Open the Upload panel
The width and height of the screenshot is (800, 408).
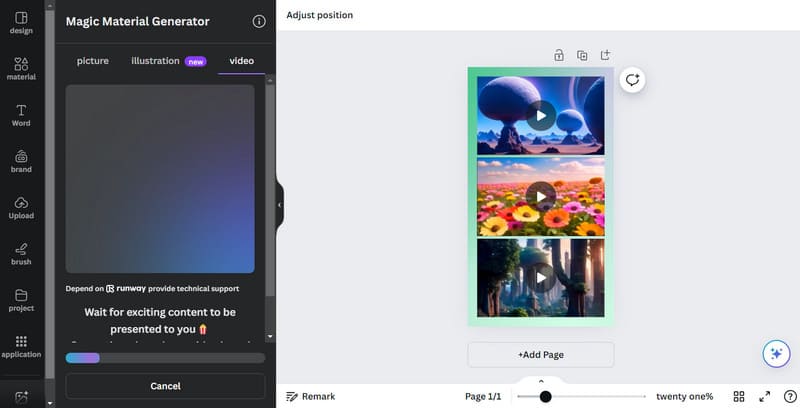(x=21, y=207)
